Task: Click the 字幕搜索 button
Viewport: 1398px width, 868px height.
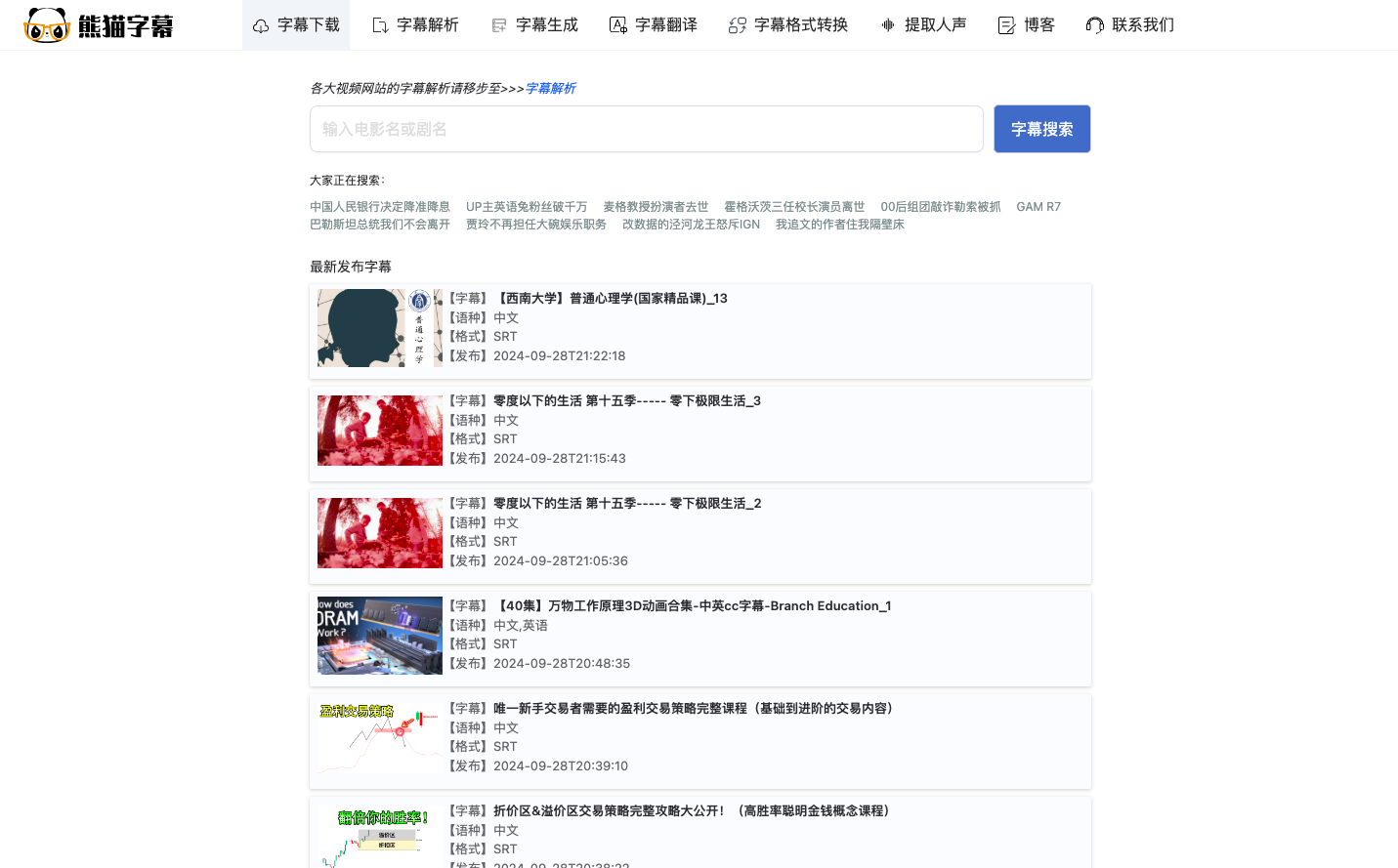Action: [1042, 129]
